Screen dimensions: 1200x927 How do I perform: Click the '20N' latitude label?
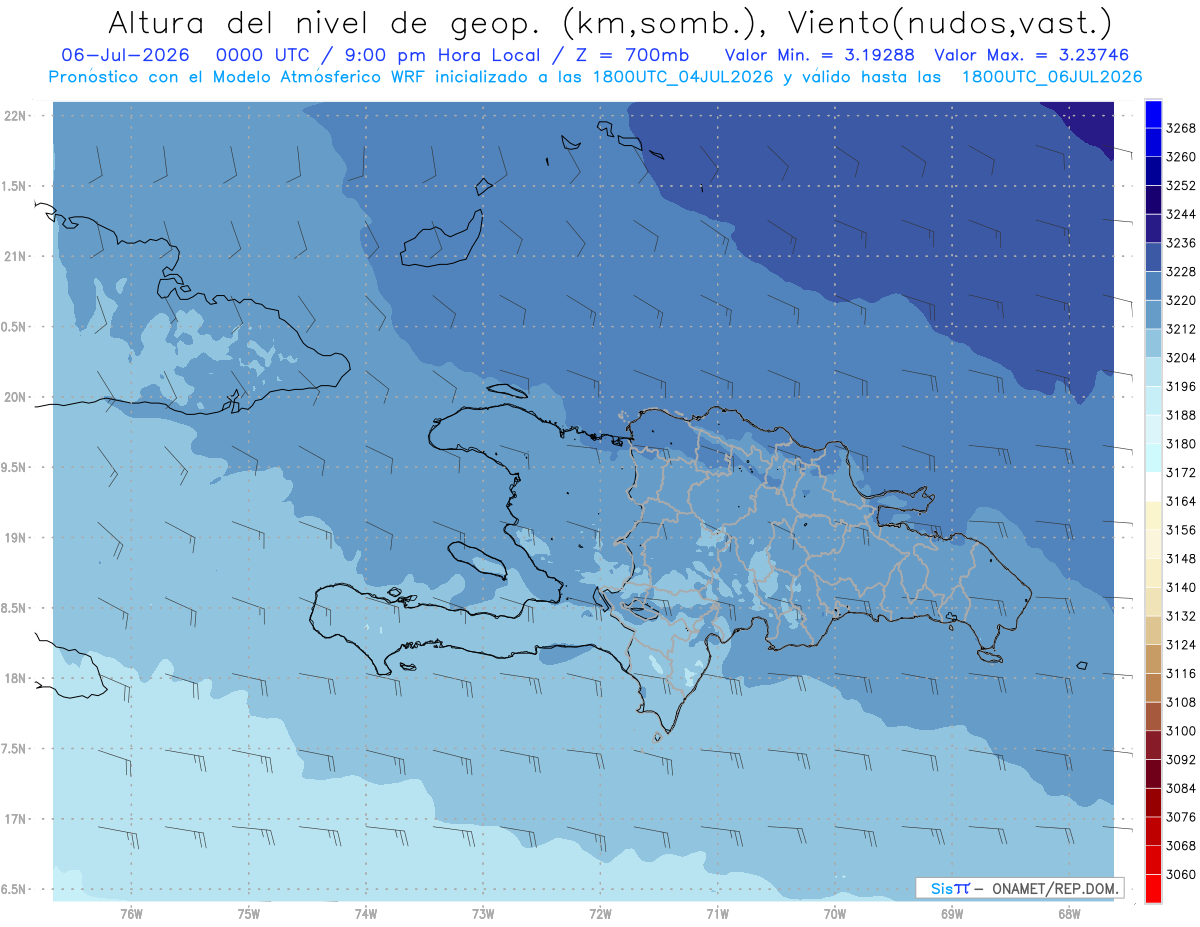(x=15, y=397)
